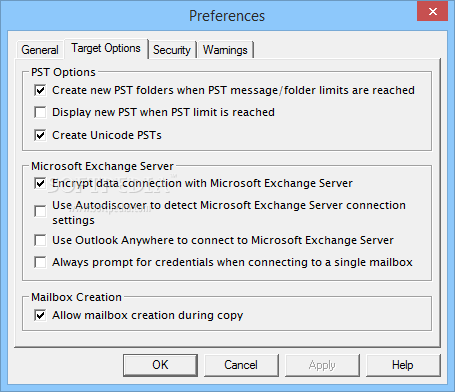Check Use Outlook Anywhere to connect option

point(40,240)
